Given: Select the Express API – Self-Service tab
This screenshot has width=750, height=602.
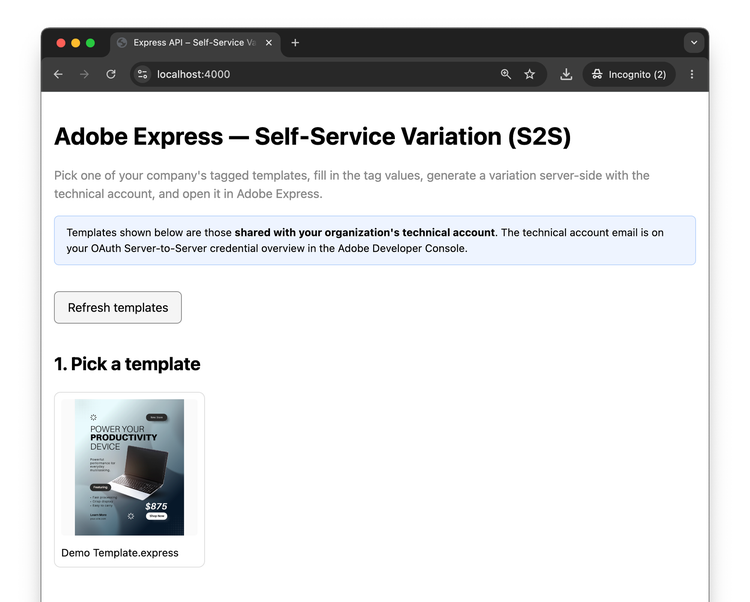Looking at the screenshot, I should pyautogui.click(x=195, y=43).
